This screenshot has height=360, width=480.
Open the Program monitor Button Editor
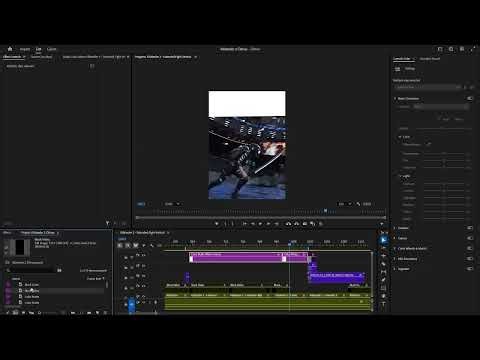tap(382, 224)
